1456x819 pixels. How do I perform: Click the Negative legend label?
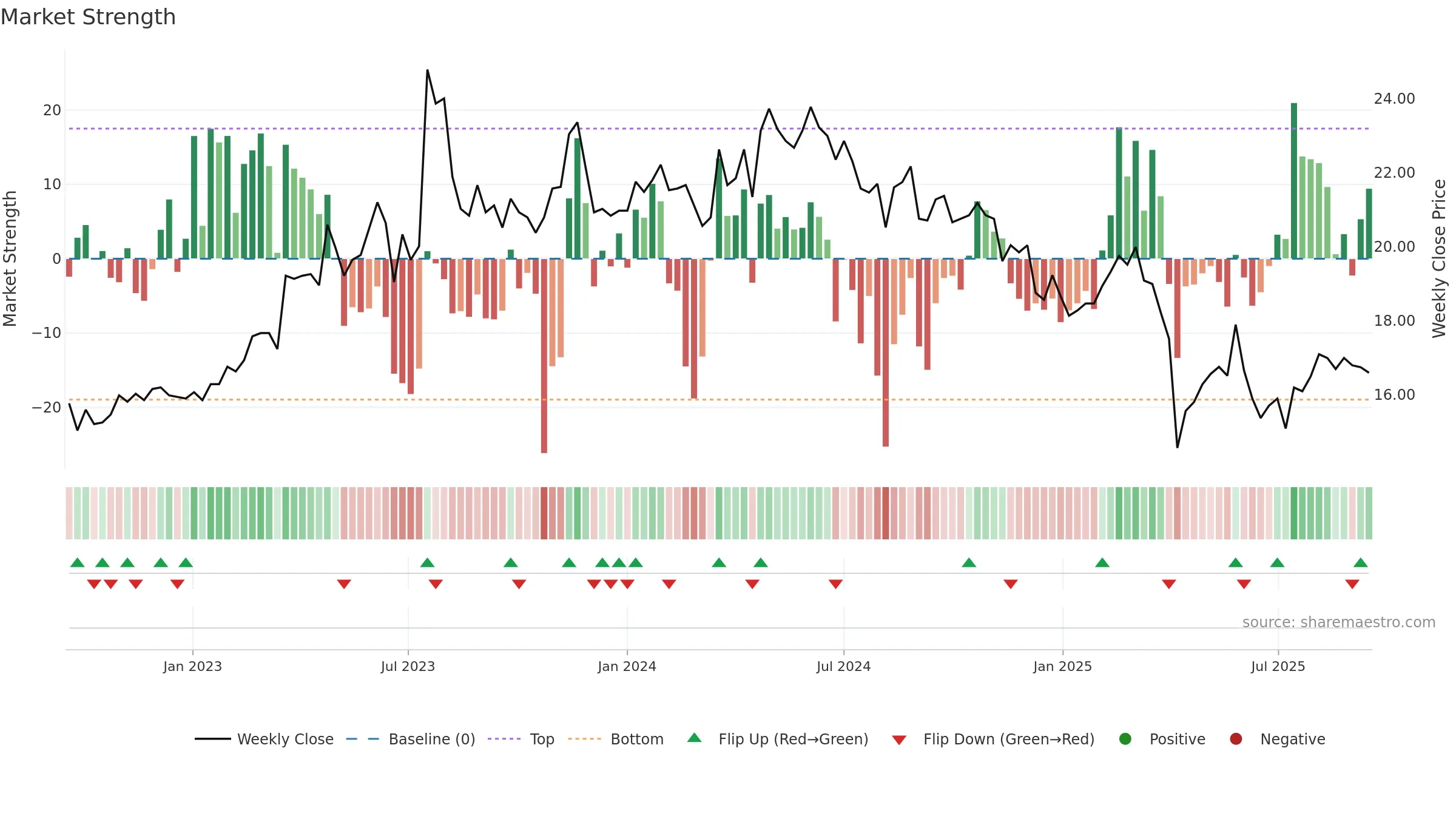coord(1293,740)
